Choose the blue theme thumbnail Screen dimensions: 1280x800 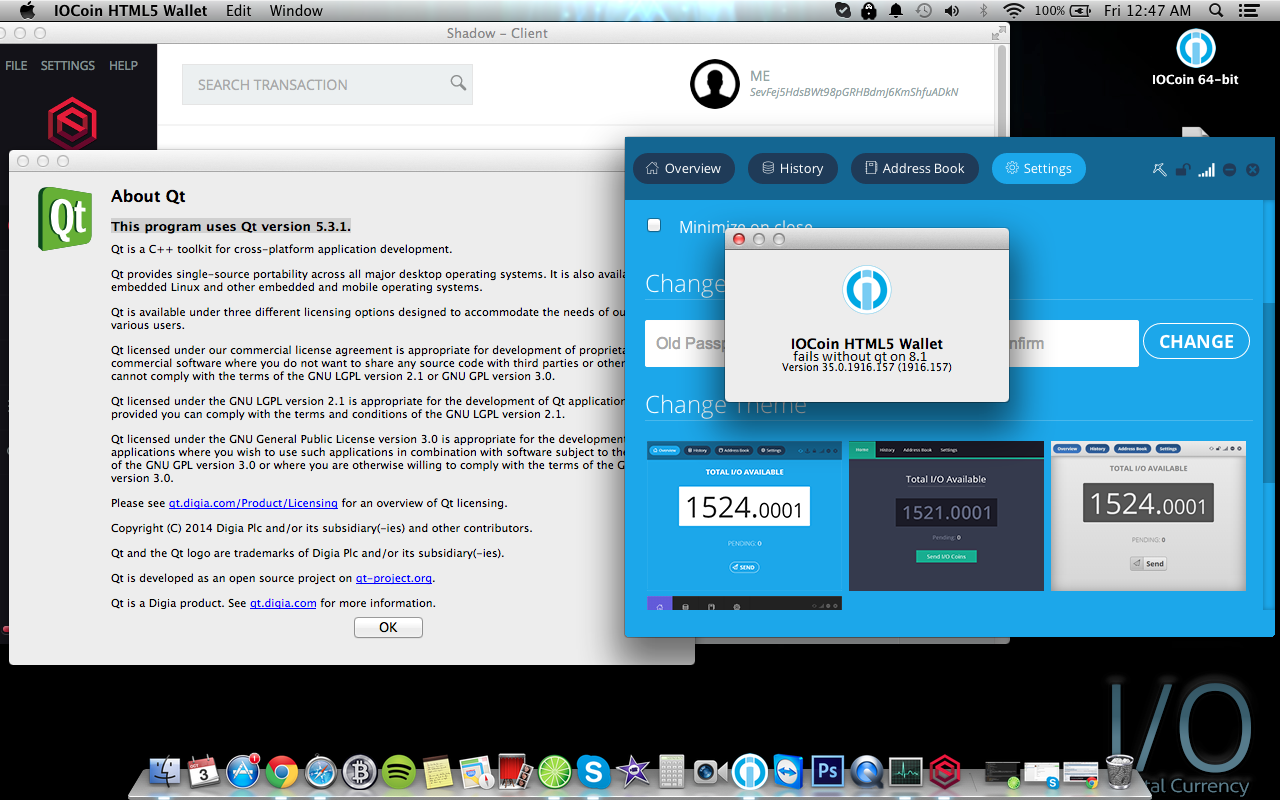tap(744, 515)
